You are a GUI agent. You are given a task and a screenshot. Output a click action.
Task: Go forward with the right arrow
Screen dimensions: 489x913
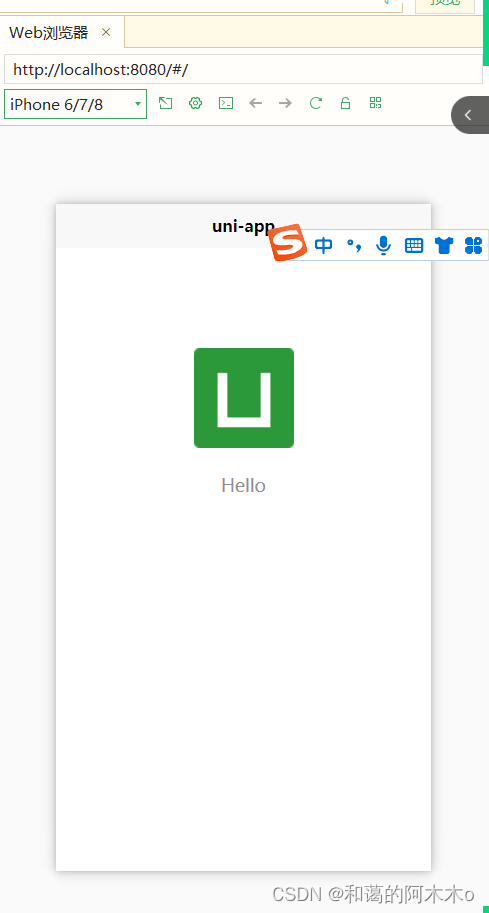(285, 103)
